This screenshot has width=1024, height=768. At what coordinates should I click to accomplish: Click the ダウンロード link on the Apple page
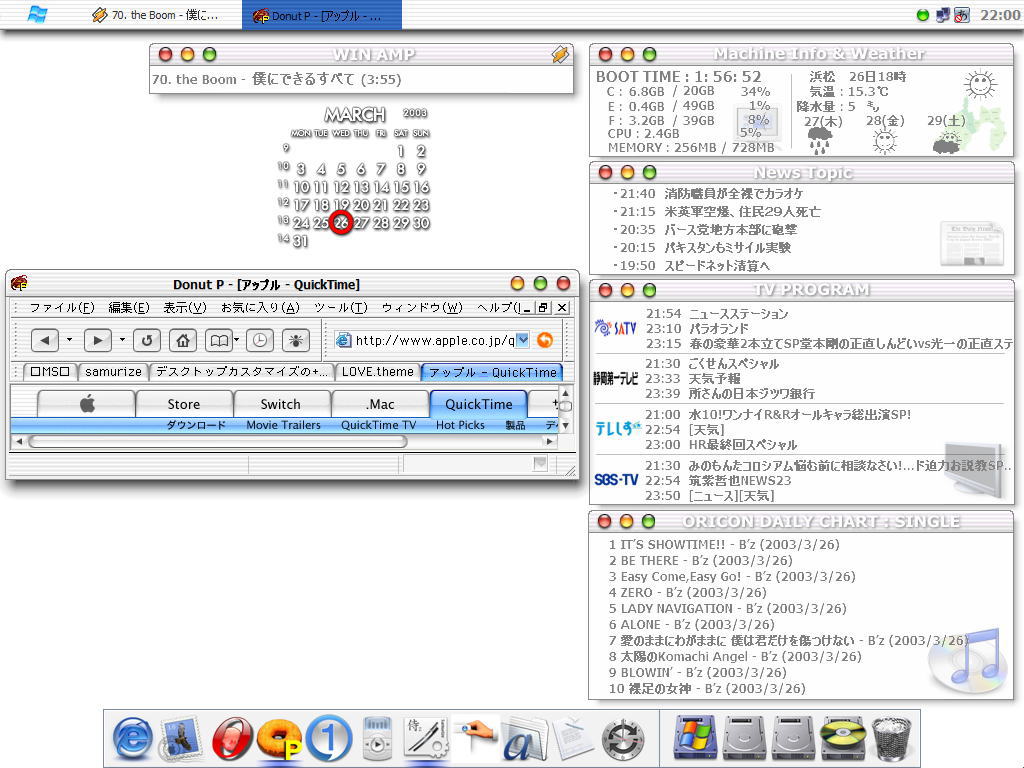pos(196,425)
